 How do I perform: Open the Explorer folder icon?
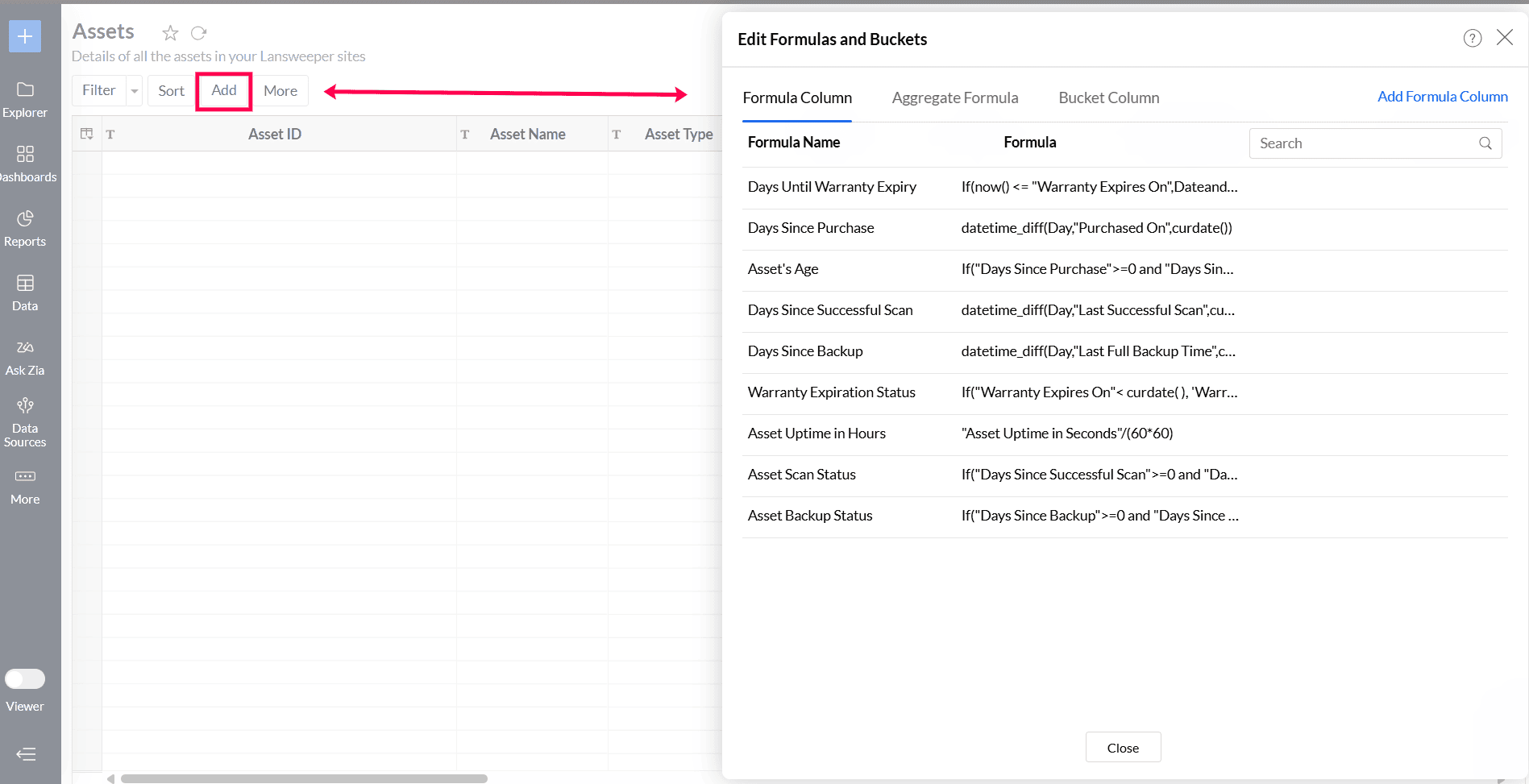[25, 89]
